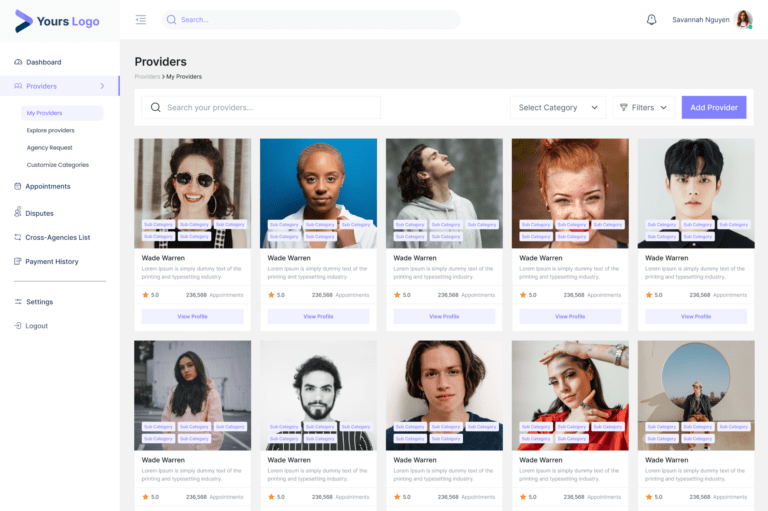Click the Settings sliders icon
Image resolution: width=768 pixels, height=511 pixels.
tap(18, 302)
